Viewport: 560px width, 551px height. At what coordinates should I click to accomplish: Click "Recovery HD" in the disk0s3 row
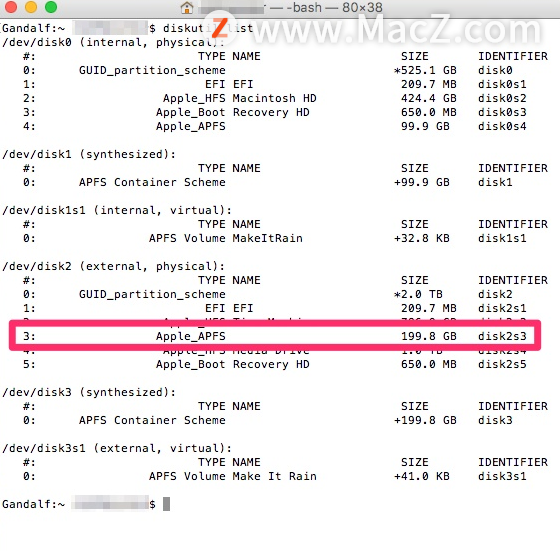pyautogui.click(x=271, y=112)
